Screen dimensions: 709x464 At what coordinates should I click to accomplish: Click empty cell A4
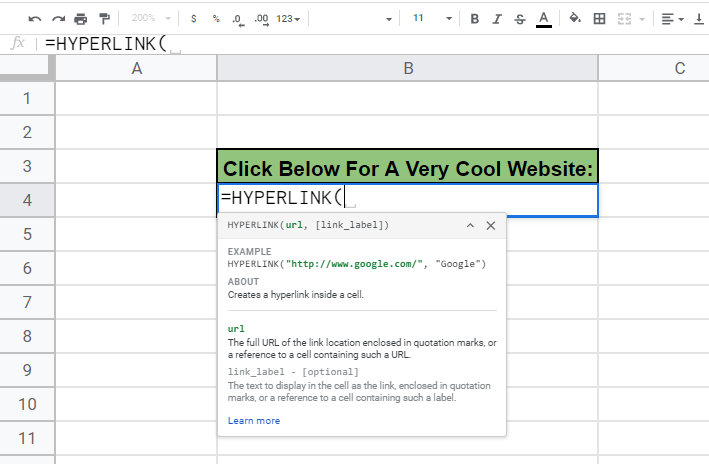coord(136,200)
